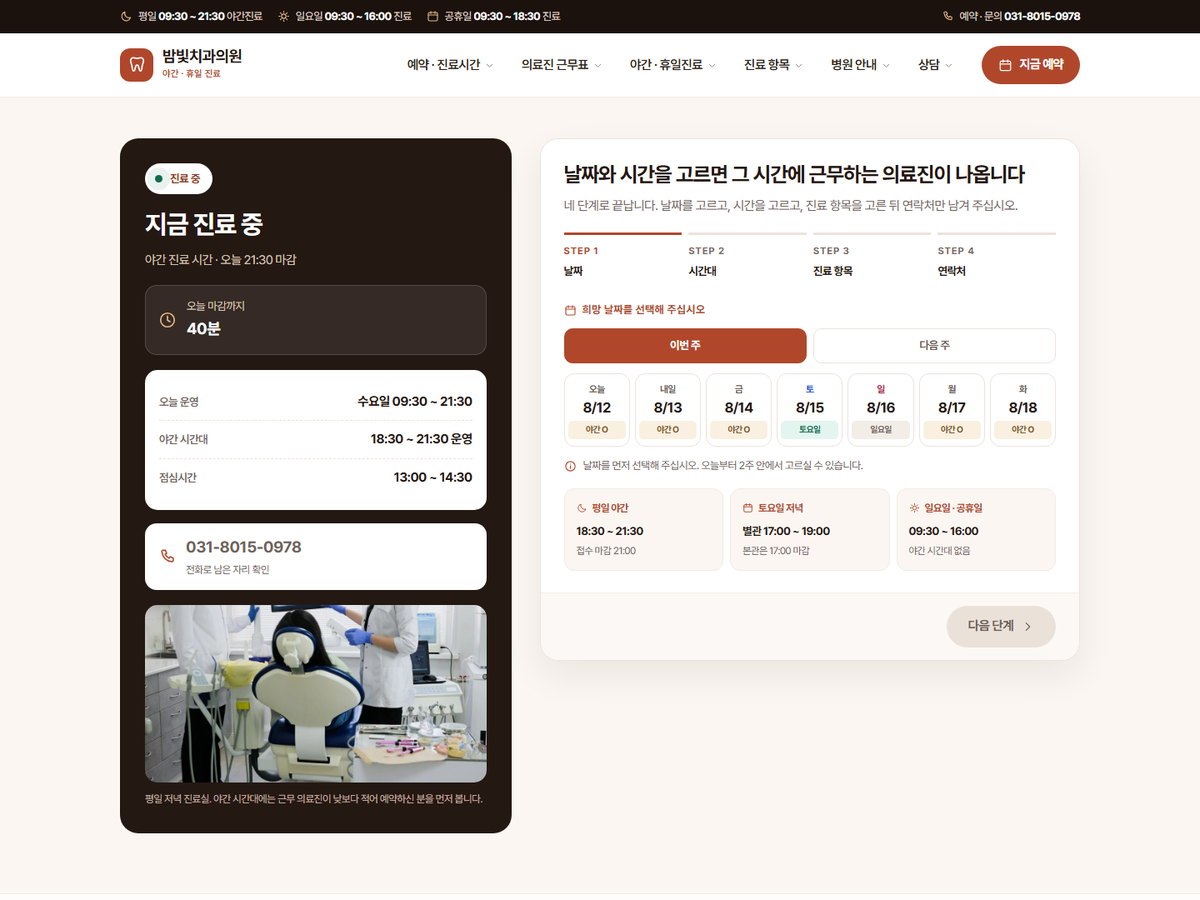Click the 지금 예약 button

(x=1031, y=65)
